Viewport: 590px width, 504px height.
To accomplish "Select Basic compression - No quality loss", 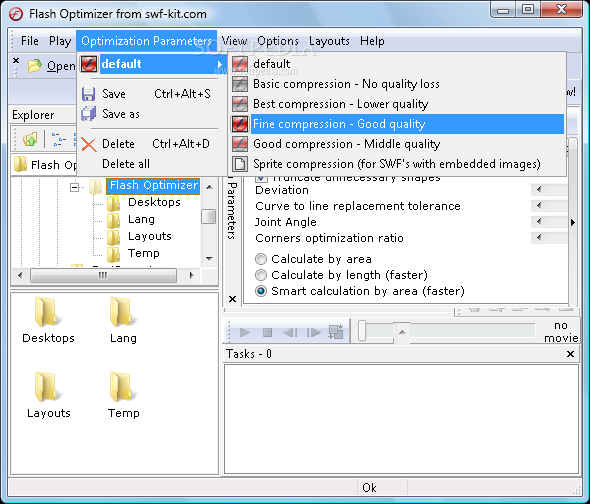I will (346, 84).
